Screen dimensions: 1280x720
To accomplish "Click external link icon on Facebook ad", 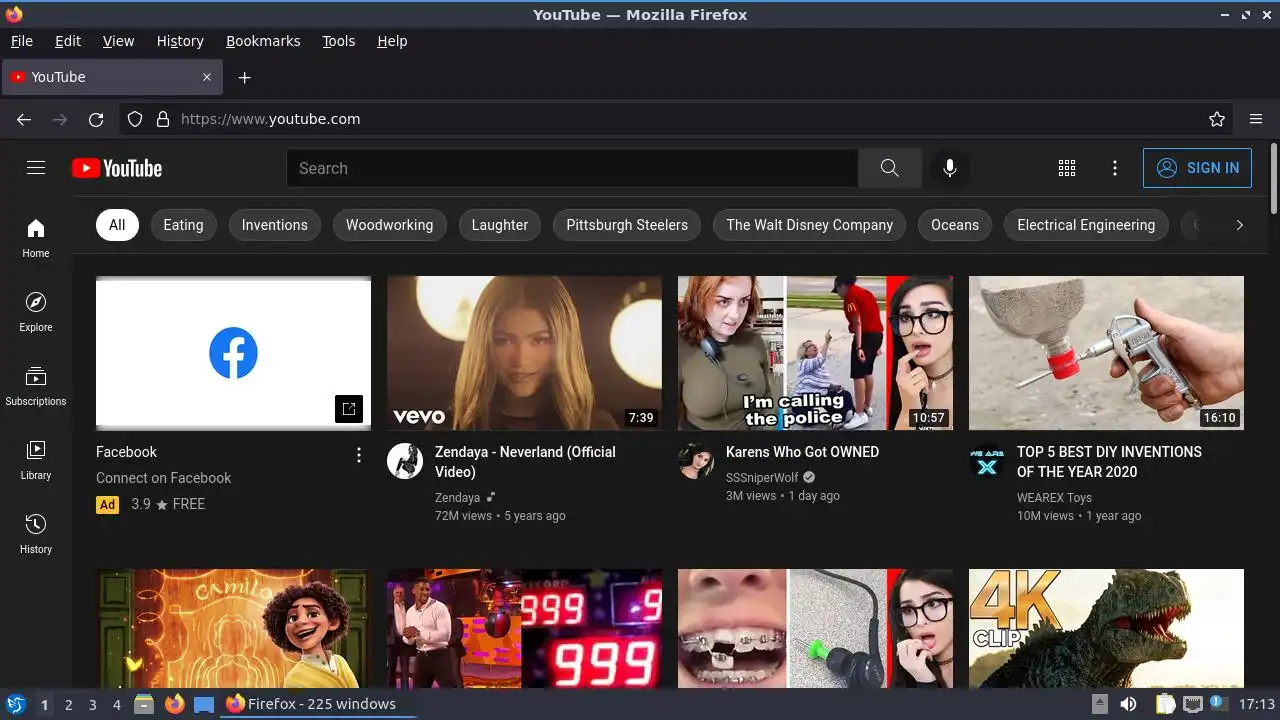I will pyautogui.click(x=348, y=408).
